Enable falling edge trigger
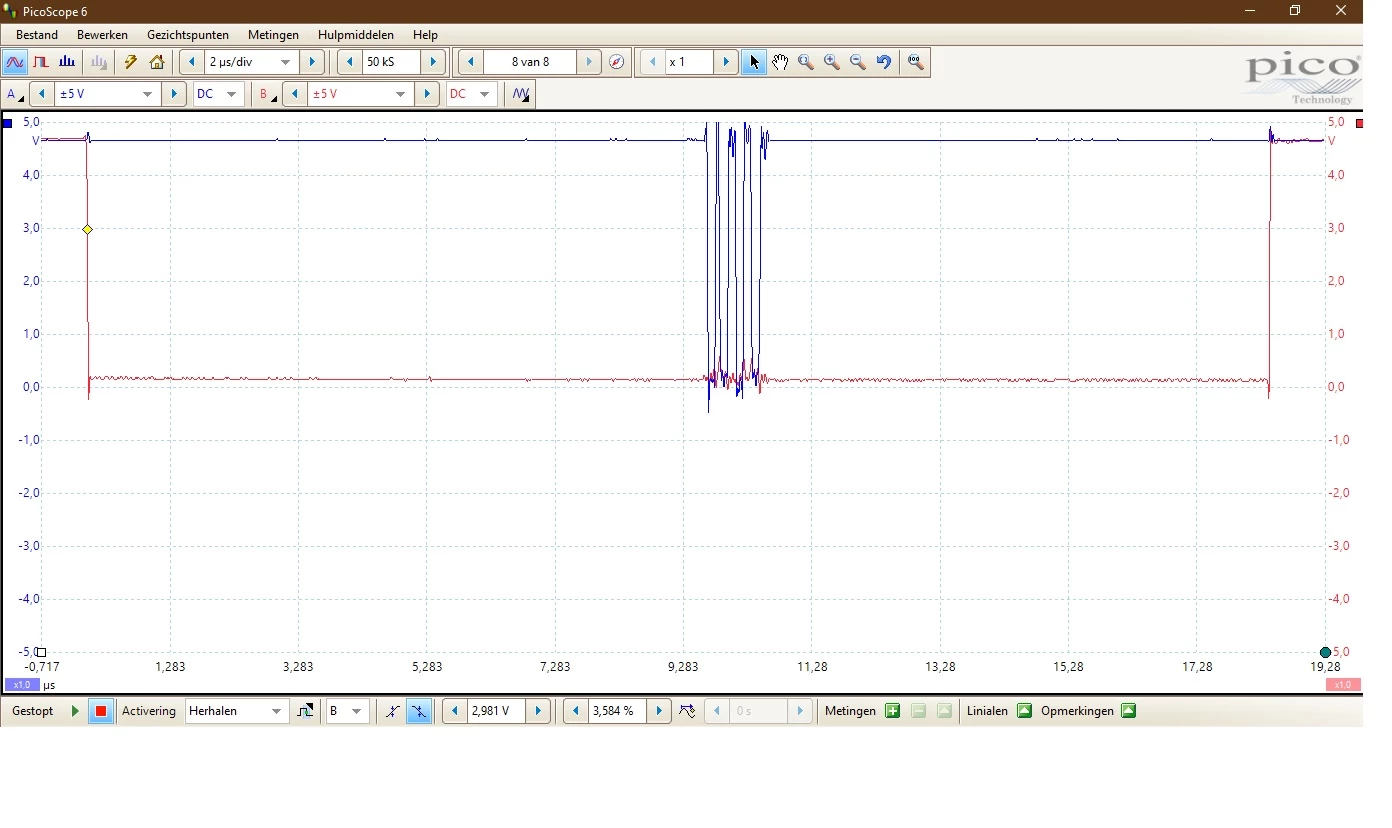 pyautogui.click(x=419, y=711)
